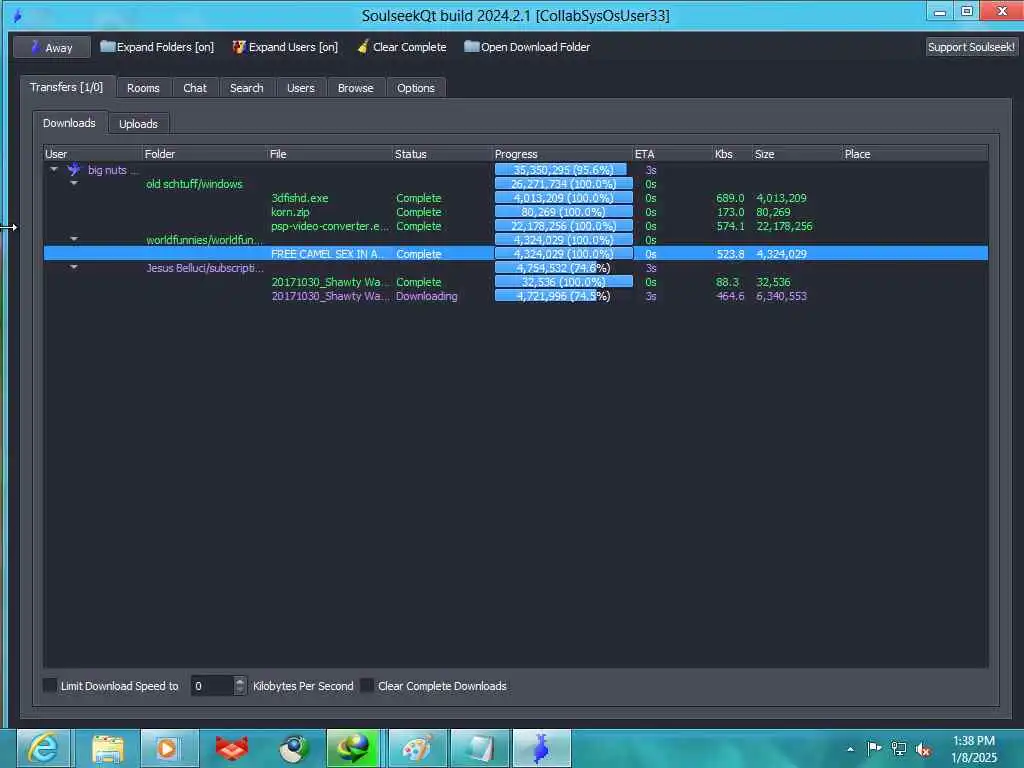Toggle the Away status button
The width and height of the screenshot is (1024, 768).
52,47
